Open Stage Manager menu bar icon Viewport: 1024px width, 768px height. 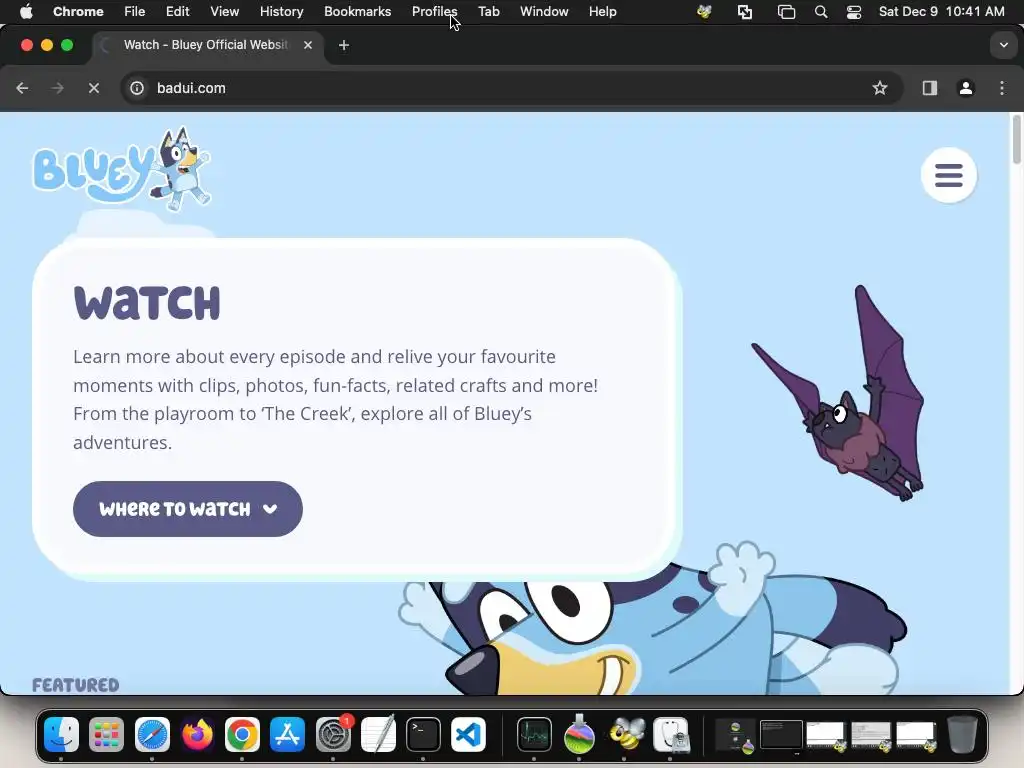click(786, 11)
